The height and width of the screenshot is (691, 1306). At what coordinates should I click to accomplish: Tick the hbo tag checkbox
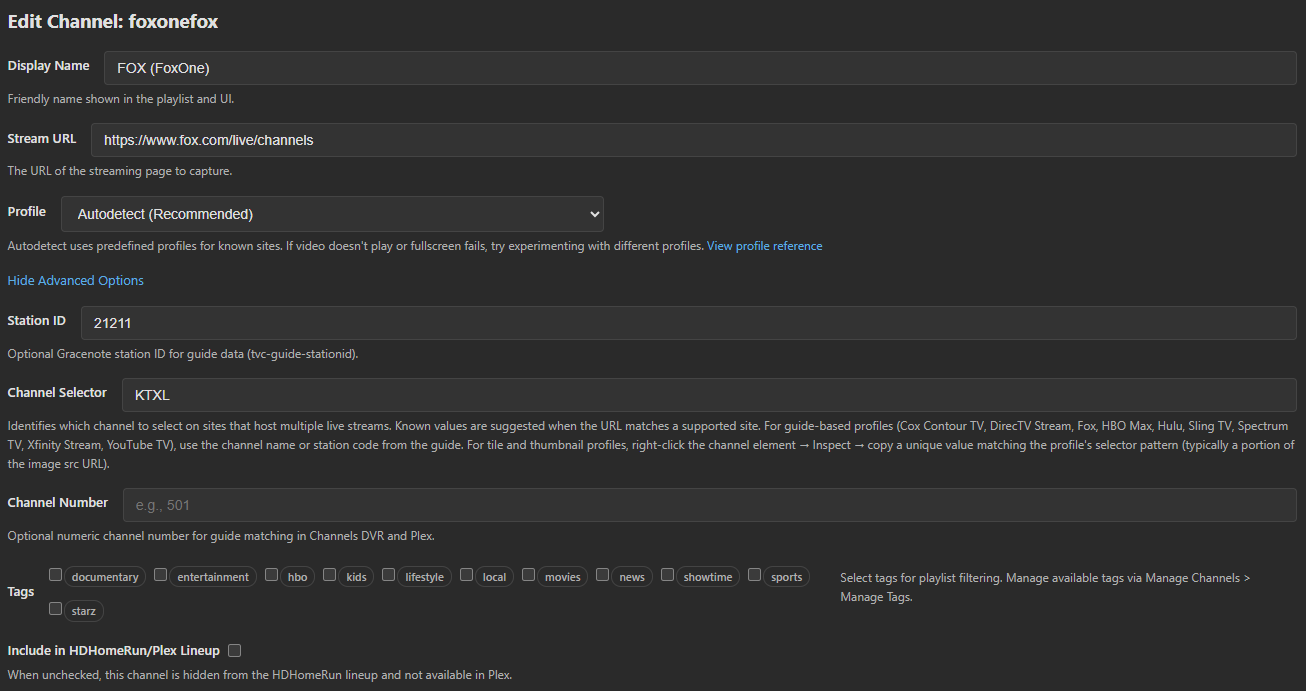[272, 575]
